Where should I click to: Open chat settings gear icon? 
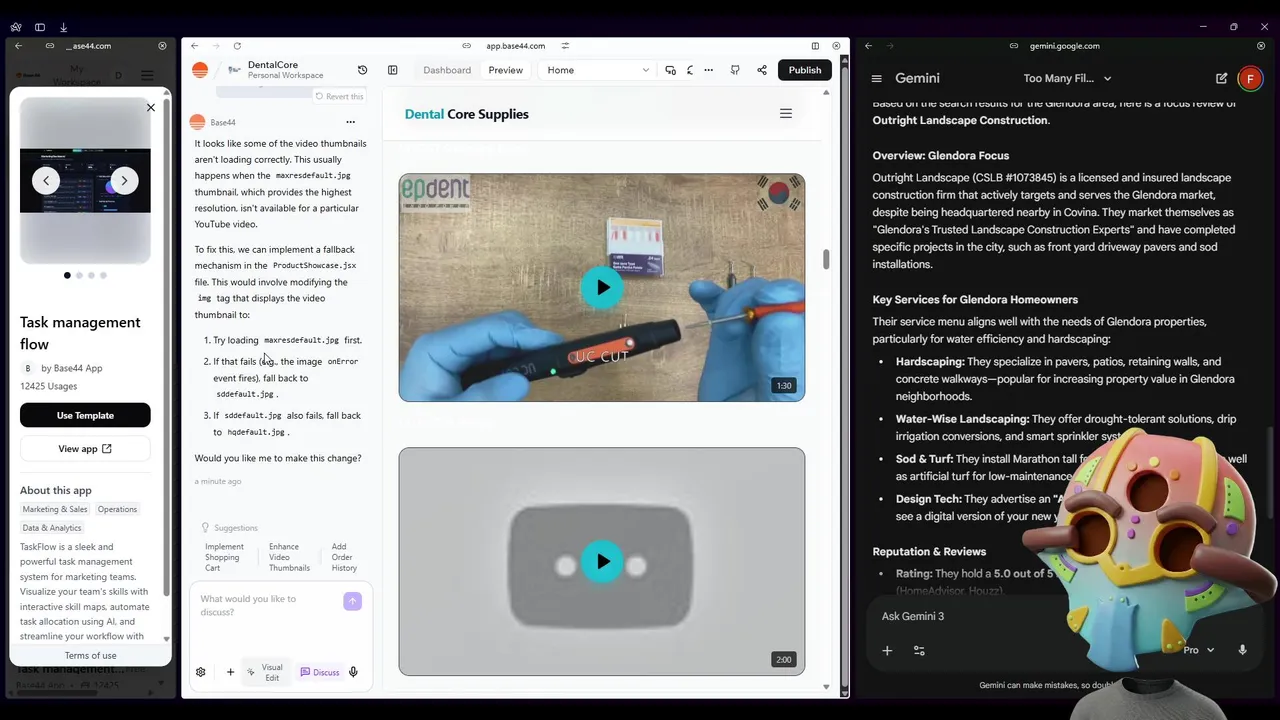[x=200, y=672]
